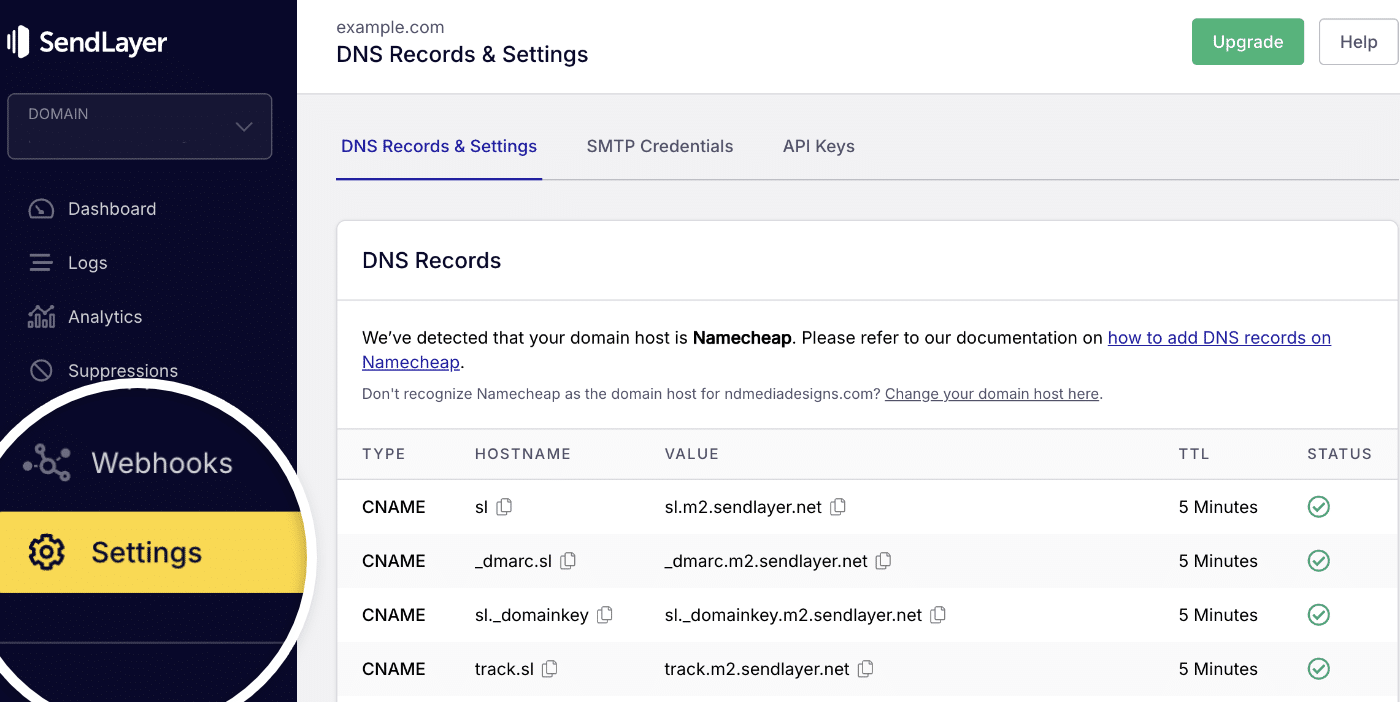Copy the sl._domainkey hostname
1400x702 pixels.
click(x=604, y=615)
